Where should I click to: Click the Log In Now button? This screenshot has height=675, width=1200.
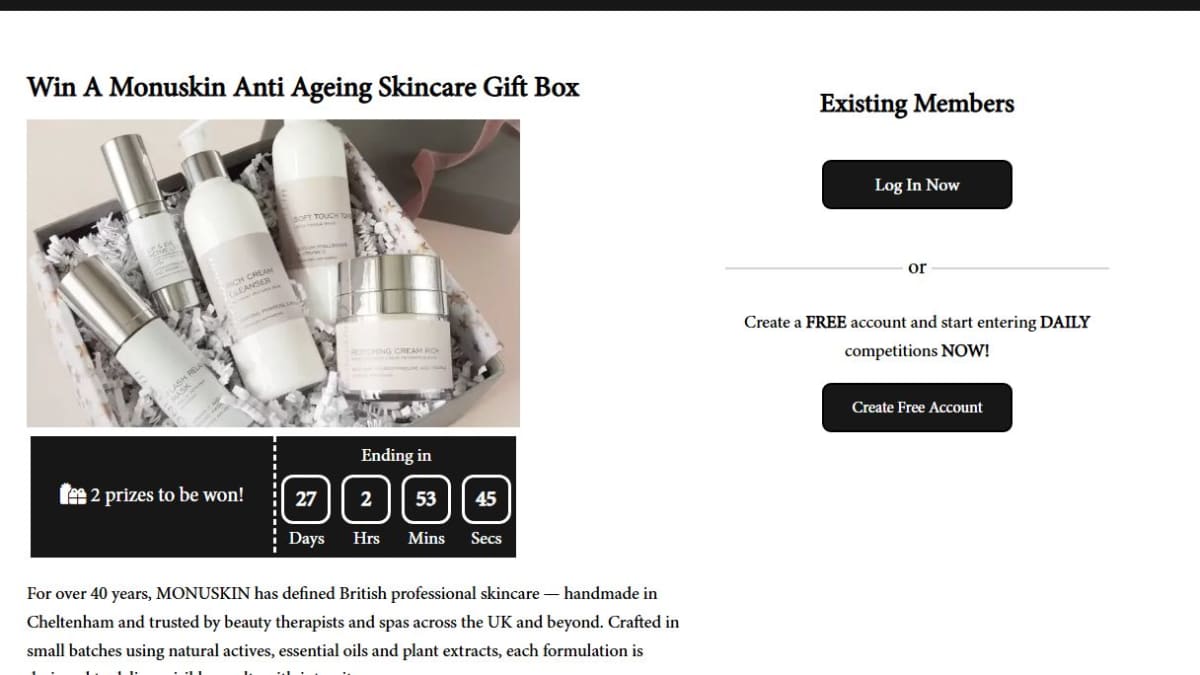click(917, 185)
